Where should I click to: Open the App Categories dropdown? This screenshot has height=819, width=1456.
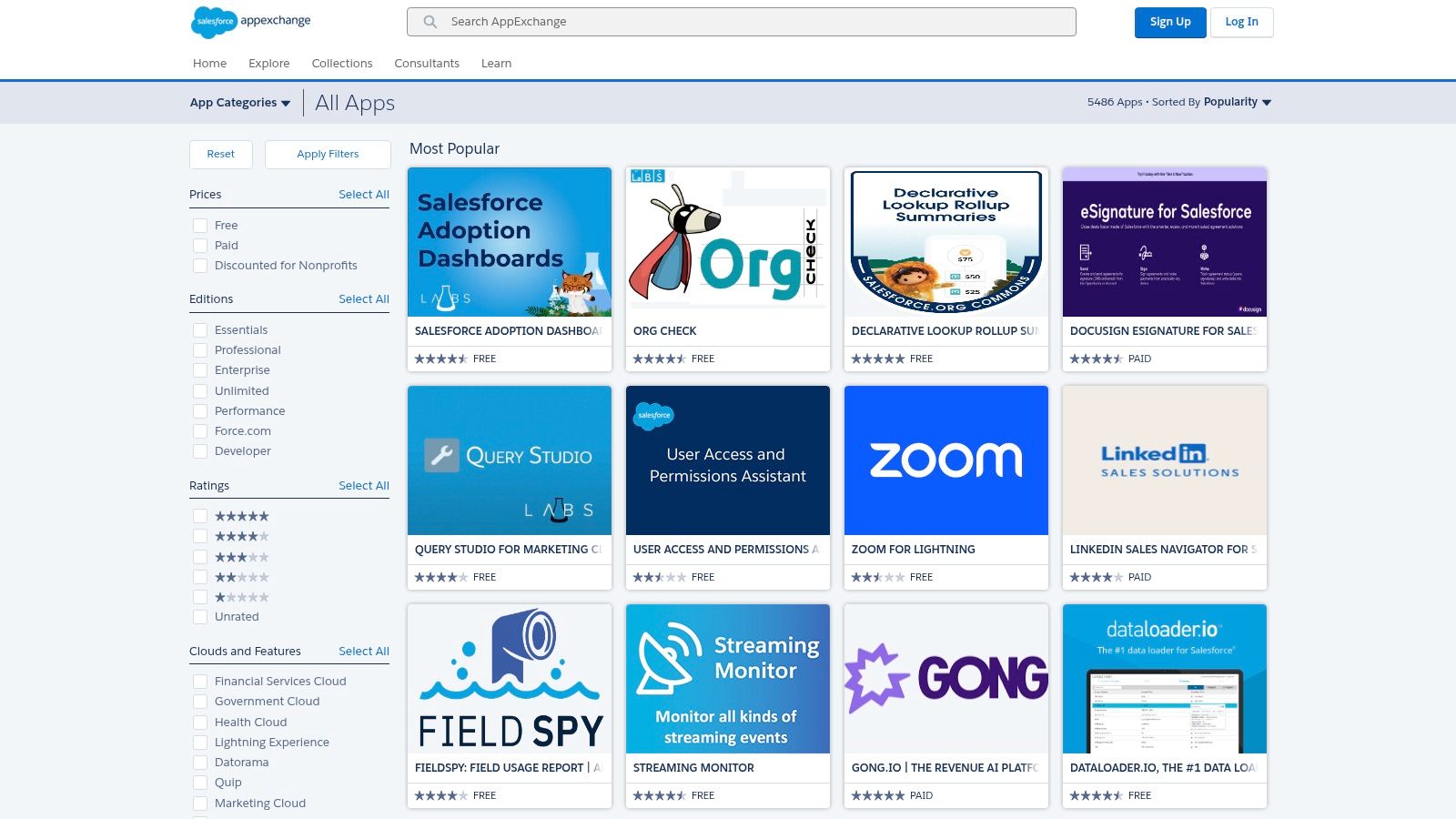point(239,102)
